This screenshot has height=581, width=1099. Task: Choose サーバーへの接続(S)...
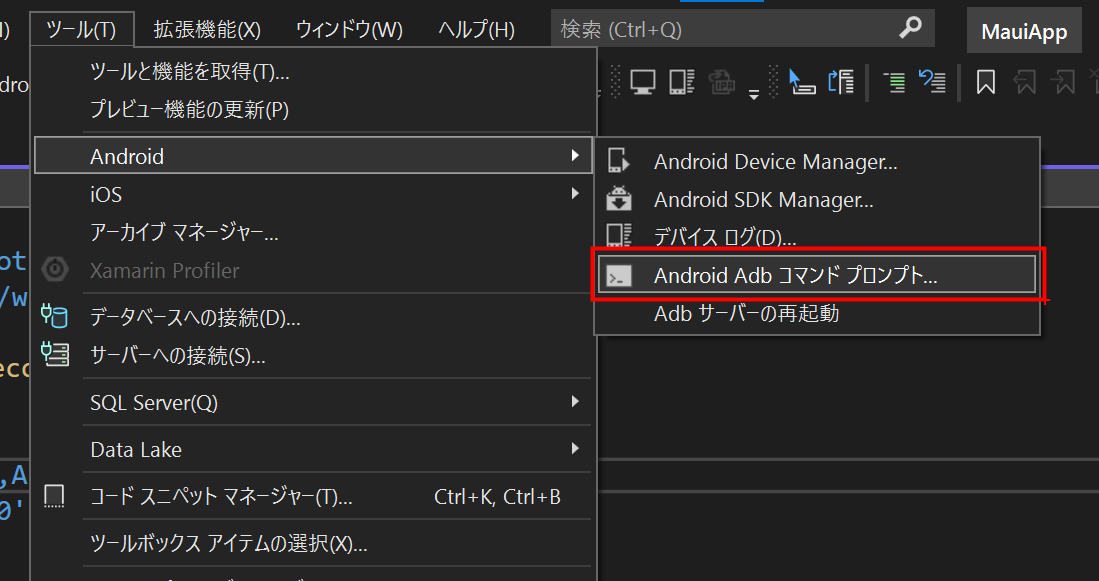point(314,355)
